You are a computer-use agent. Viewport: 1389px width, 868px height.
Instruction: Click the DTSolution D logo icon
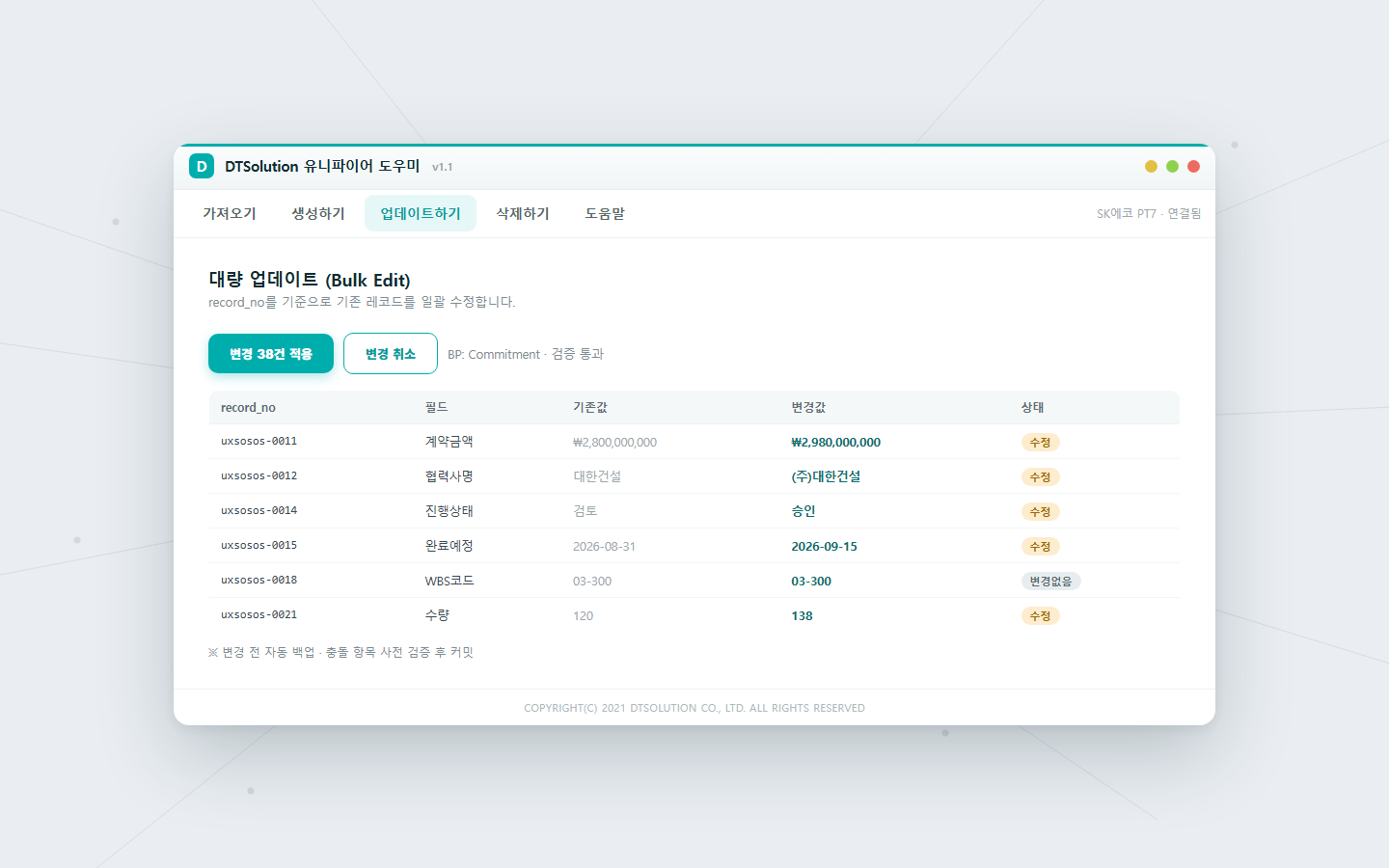coord(202,166)
